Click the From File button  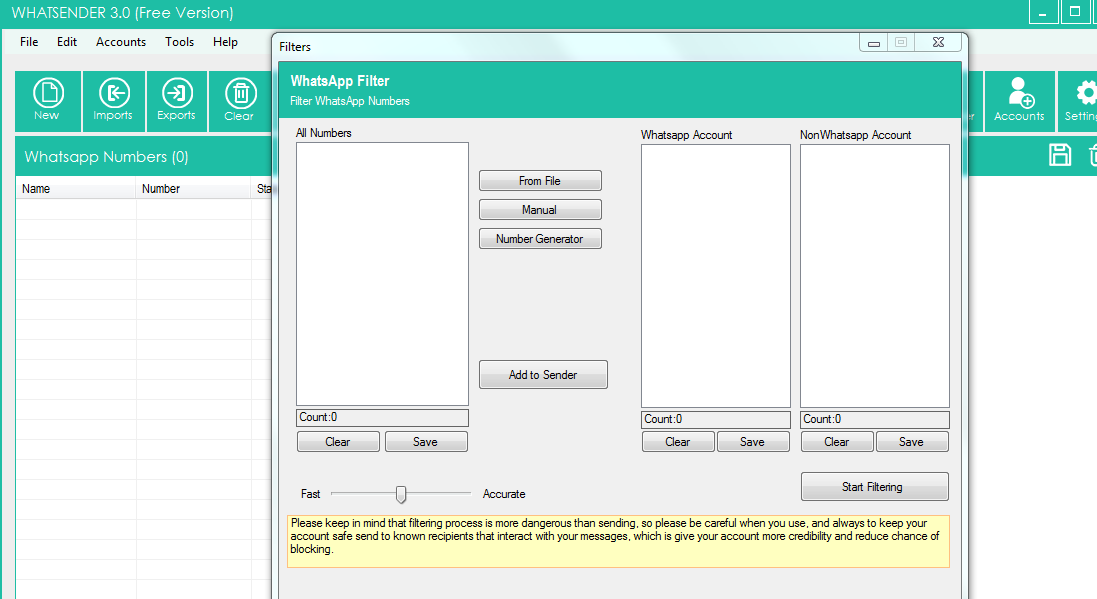click(540, 181)
